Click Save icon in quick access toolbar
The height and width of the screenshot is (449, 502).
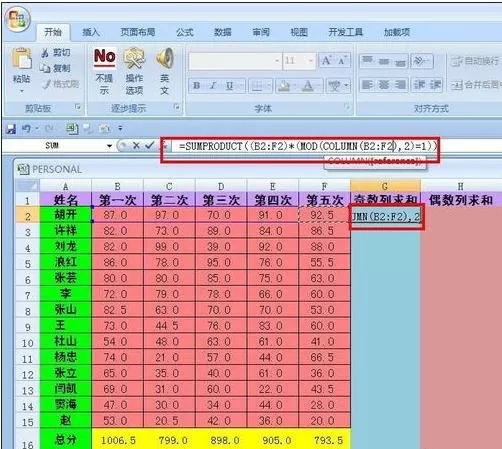(11, 129)
